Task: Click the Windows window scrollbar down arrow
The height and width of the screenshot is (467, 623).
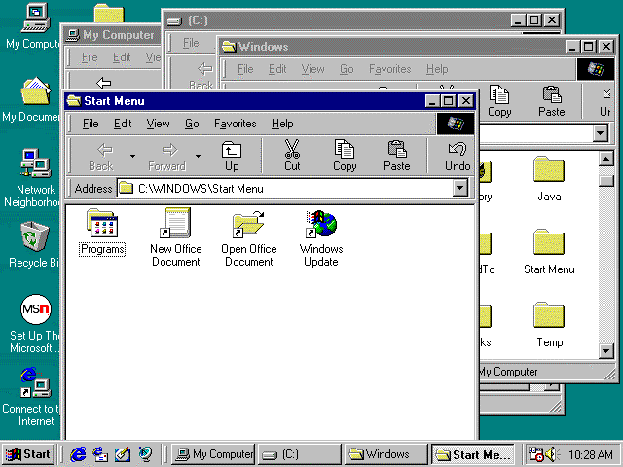Action: tap(606, 351)
